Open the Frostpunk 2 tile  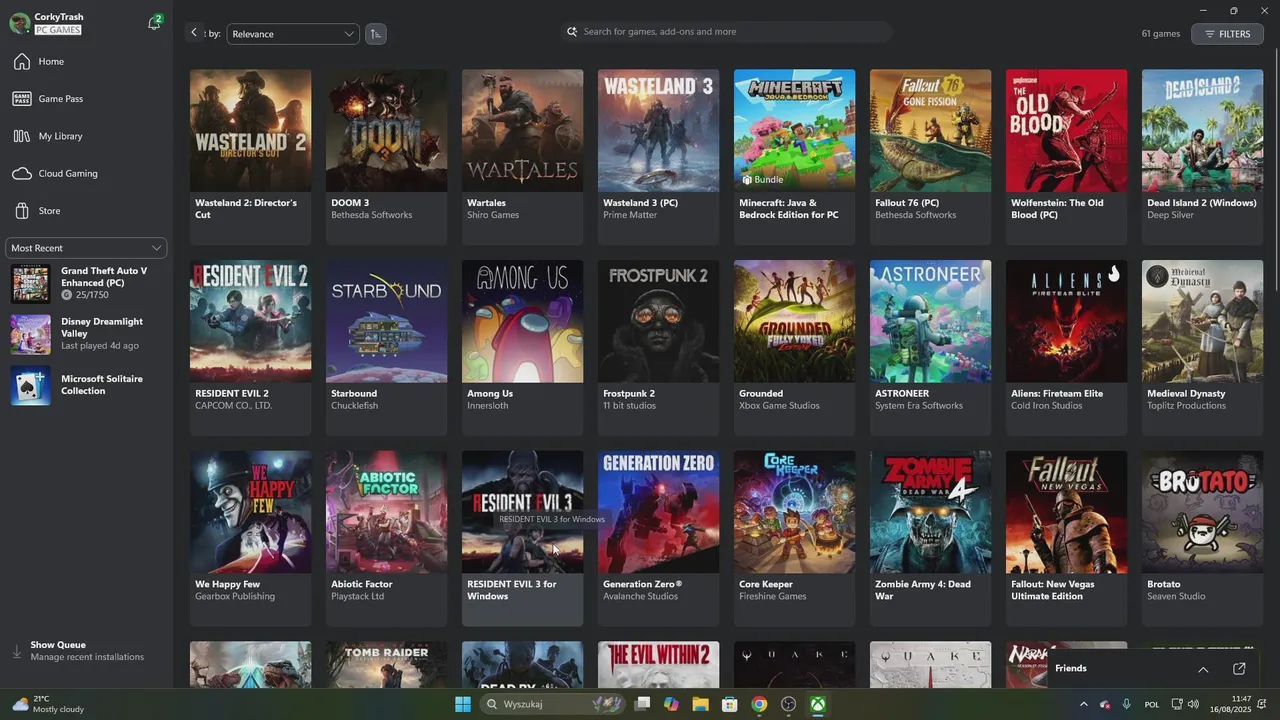[658, 348]
